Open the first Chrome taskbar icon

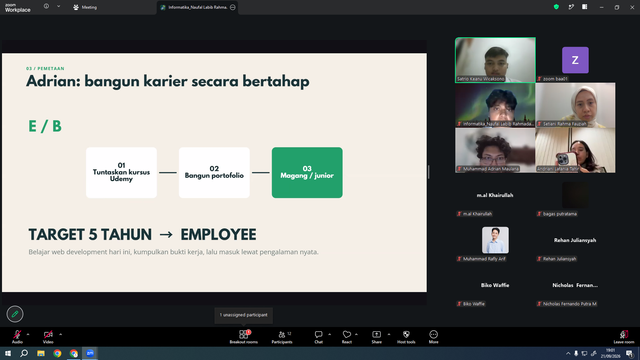coord(57,353)
